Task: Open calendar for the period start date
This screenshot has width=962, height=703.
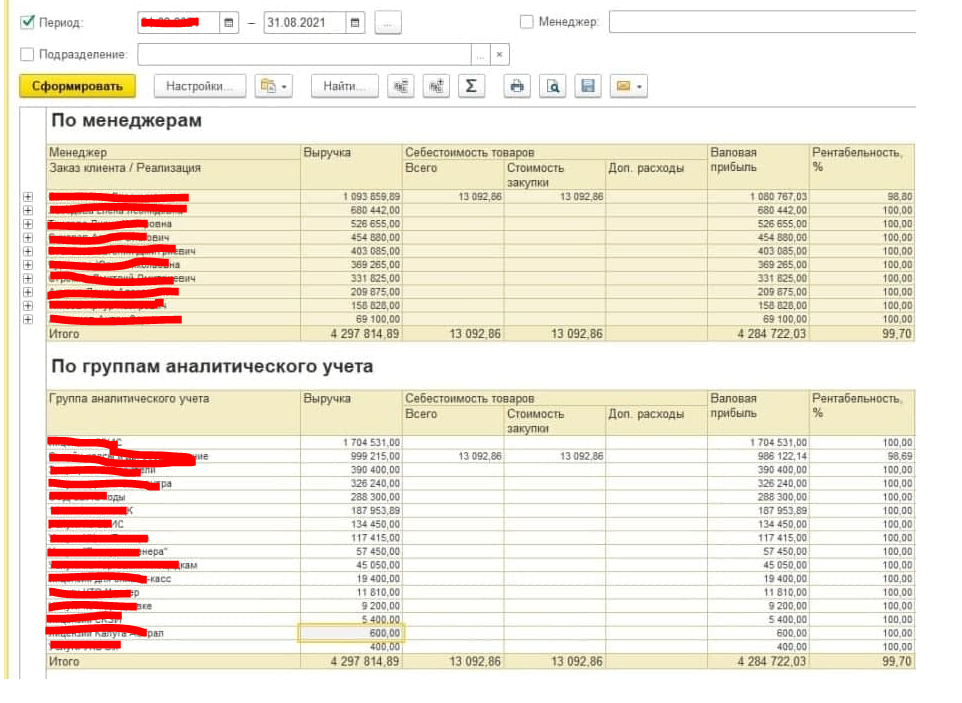Action: click(x=229, y=22)
